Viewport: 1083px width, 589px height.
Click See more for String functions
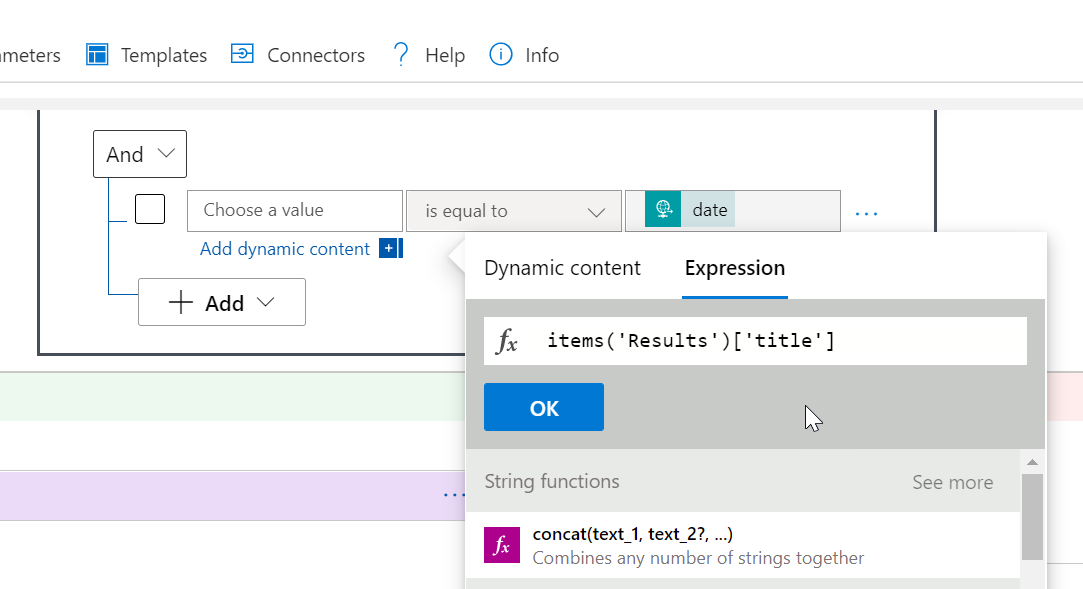952,483
